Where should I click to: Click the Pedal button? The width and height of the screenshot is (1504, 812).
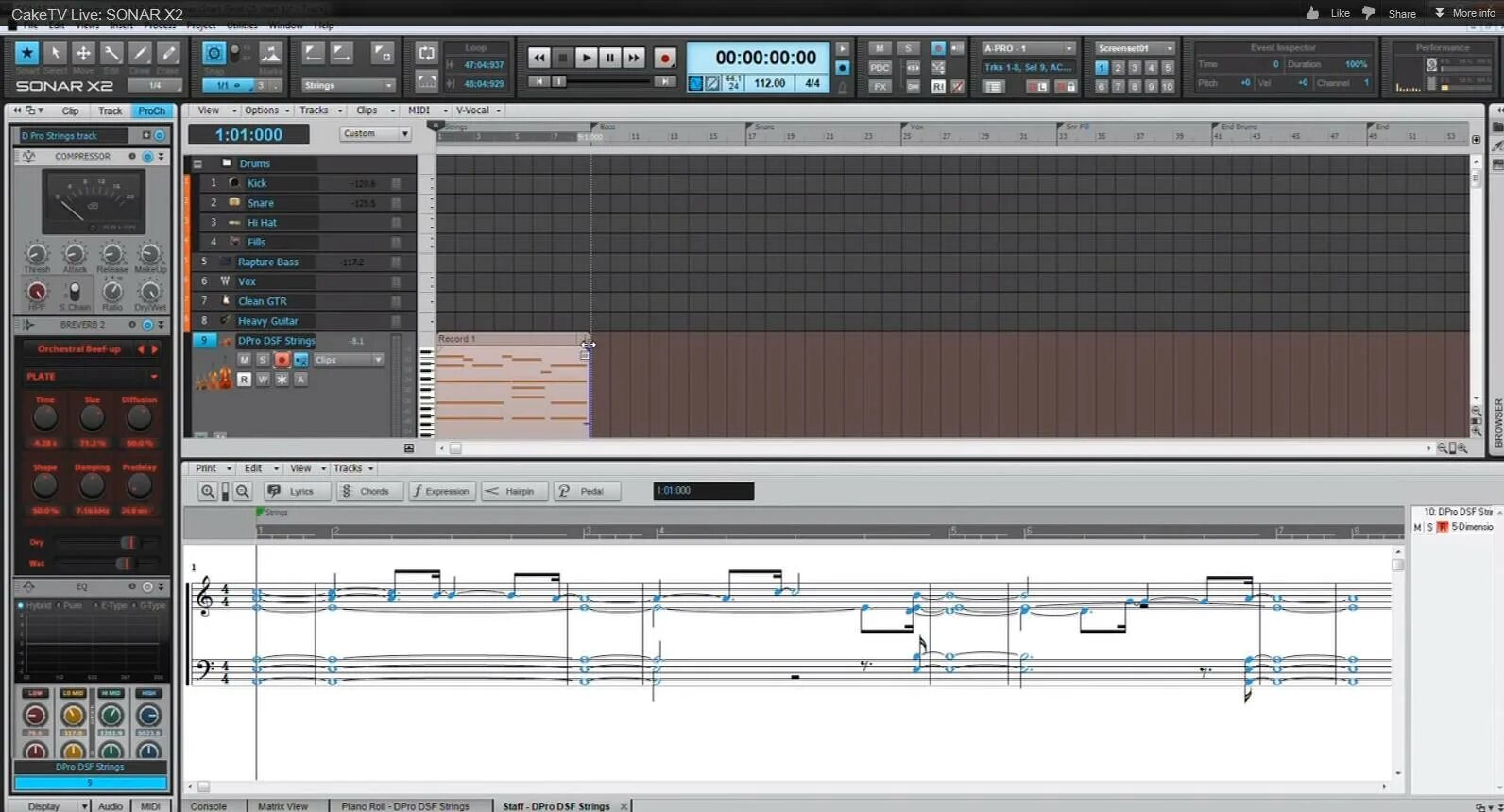tap(587, 491)
